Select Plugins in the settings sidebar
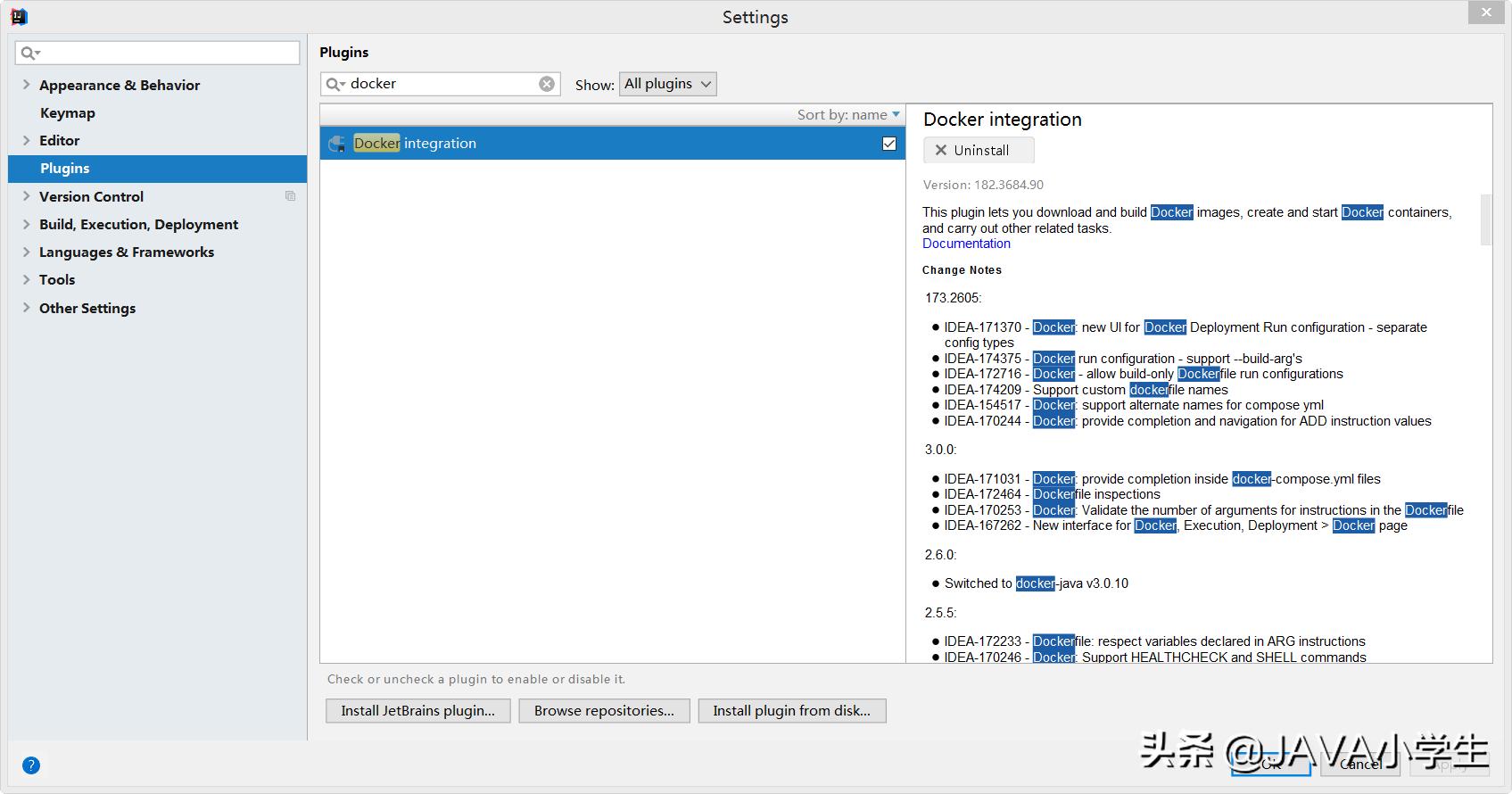 point(64,169)
